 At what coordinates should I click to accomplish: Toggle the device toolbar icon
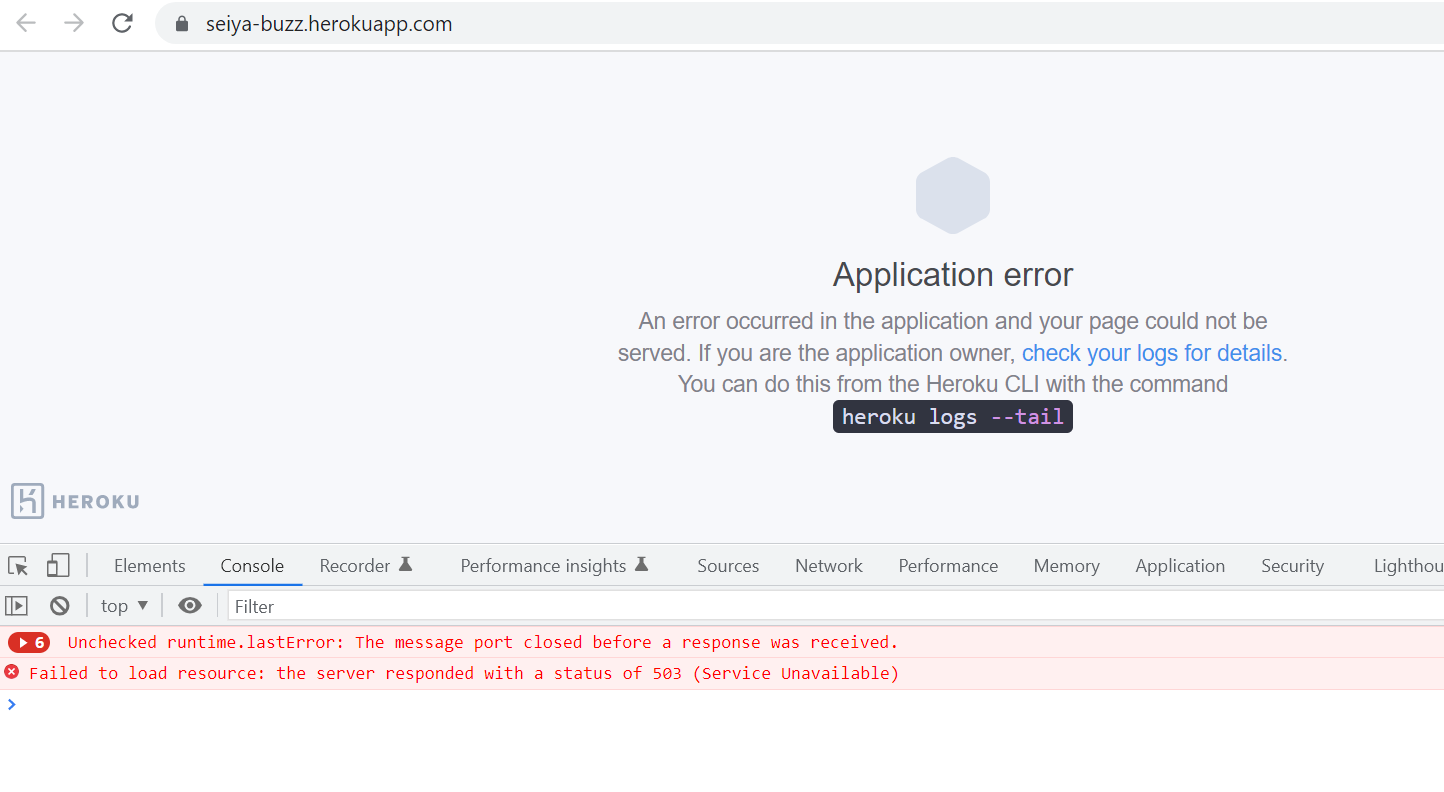58,566
